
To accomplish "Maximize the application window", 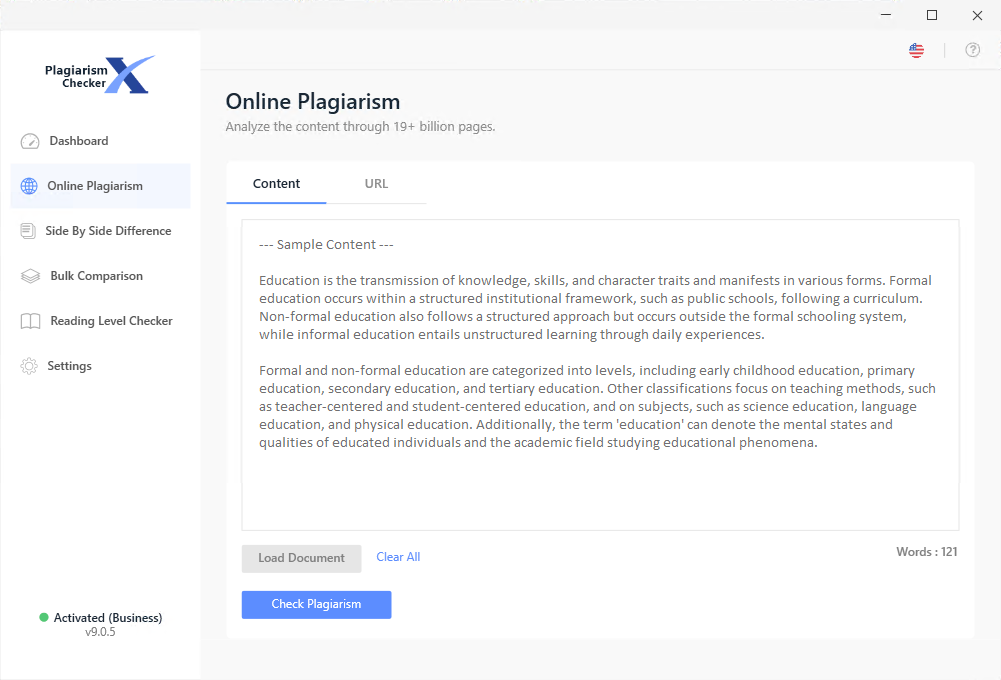I will coord(932,15).
